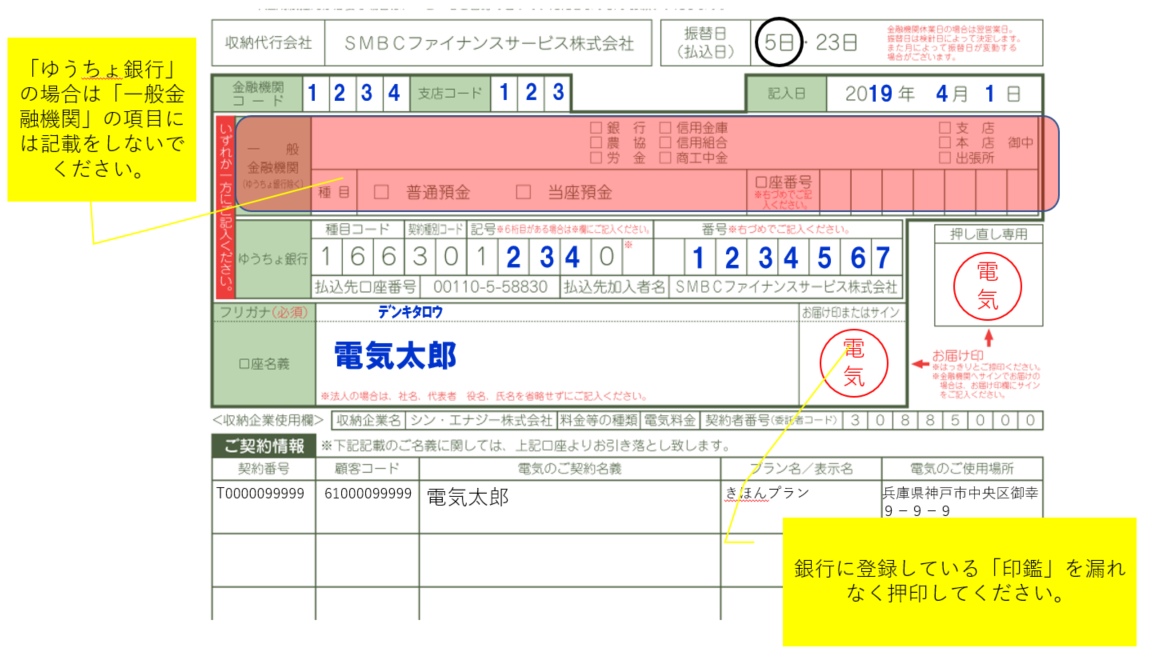The height and width of the screenshot is (660, 1160).
Task: Click the 電気料金 cell
Action: coord(670,420)
